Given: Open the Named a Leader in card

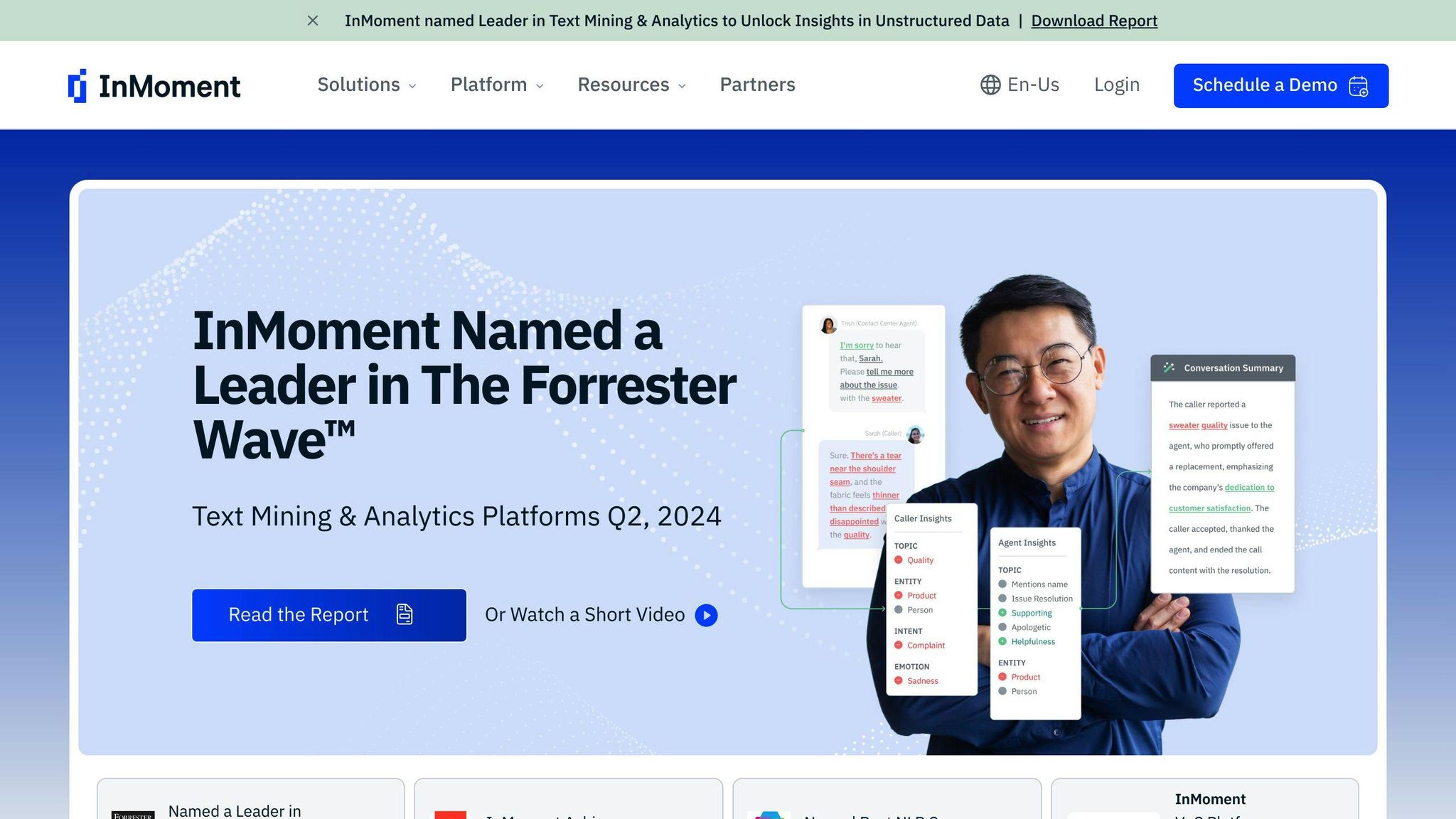Looking at the screenshot, I should pyautogui.click(x=250, y=799).
